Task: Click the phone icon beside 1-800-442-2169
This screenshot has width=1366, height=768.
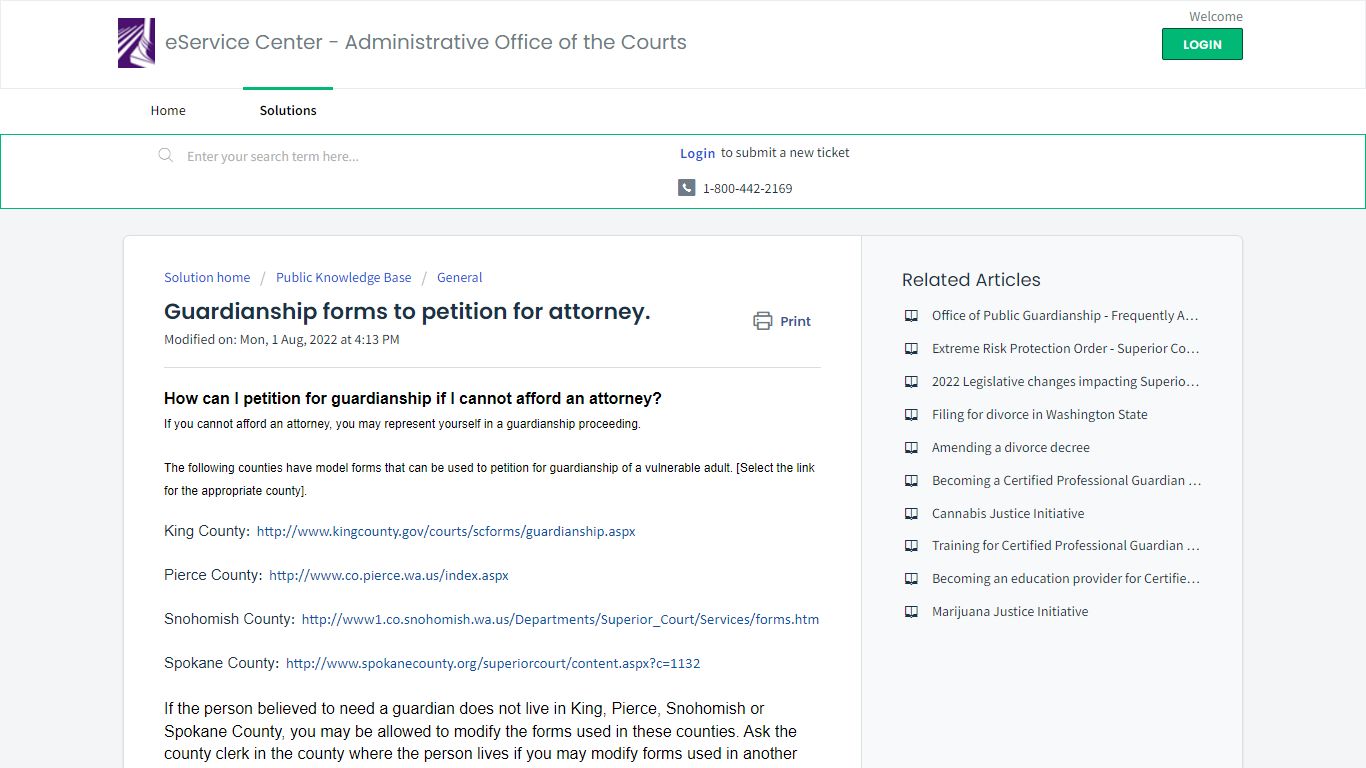Action: point(686,188)
